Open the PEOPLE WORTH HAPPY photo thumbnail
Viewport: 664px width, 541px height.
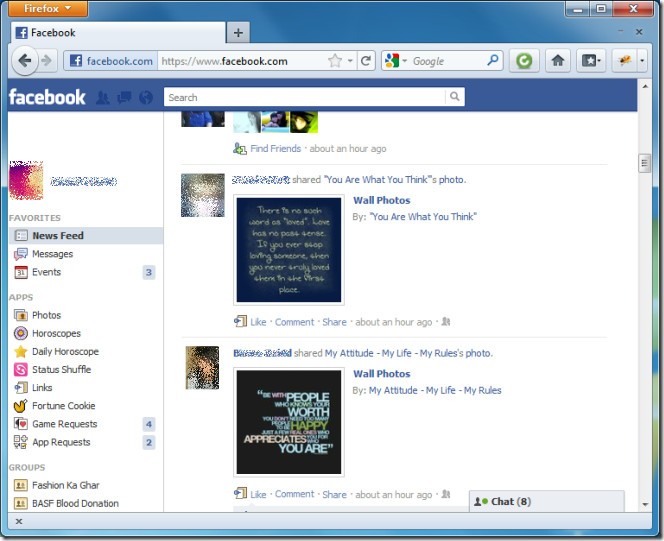click(x=289, y=422)
